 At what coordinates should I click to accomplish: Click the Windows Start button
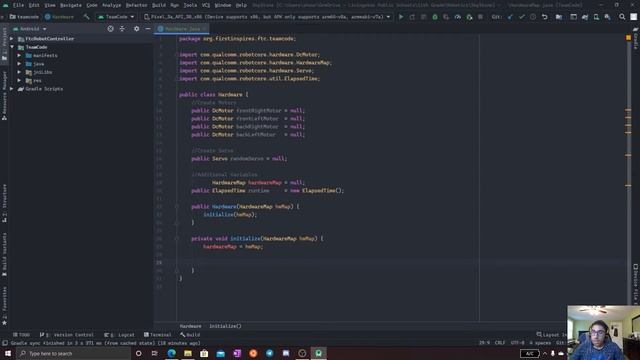coord(8,353)
